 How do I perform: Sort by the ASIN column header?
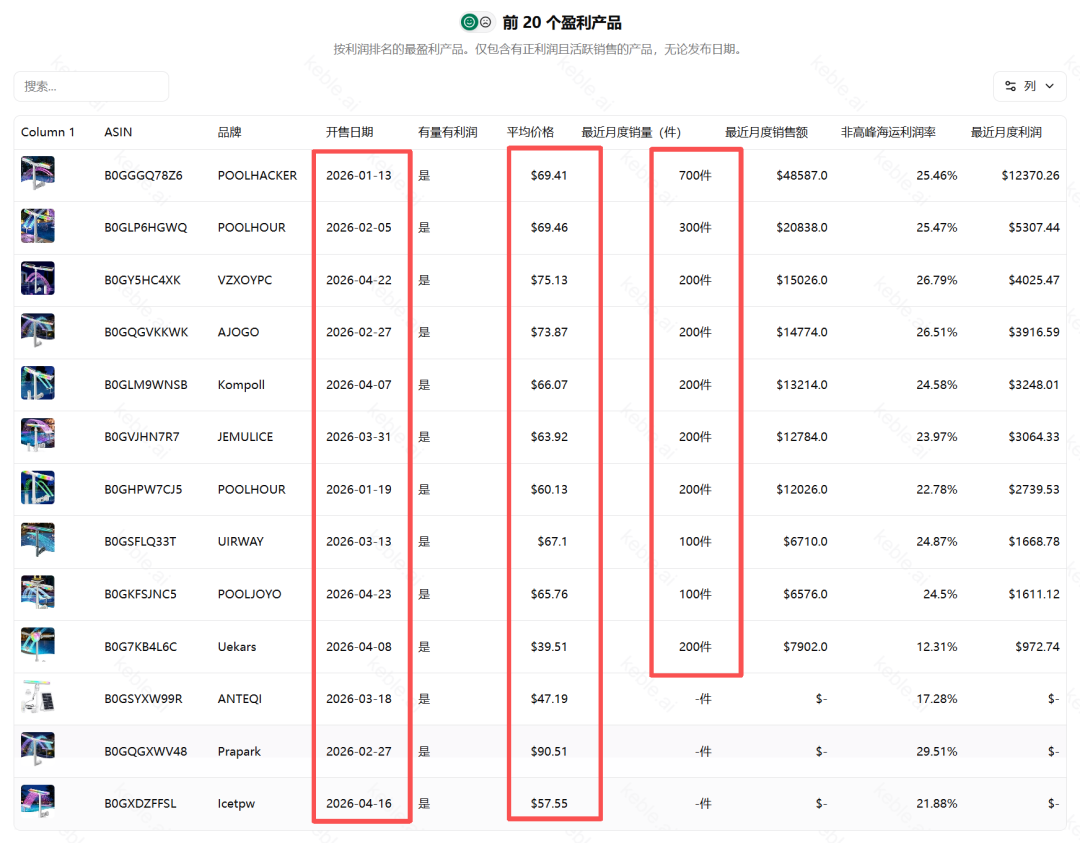click(x=118, y=132)
